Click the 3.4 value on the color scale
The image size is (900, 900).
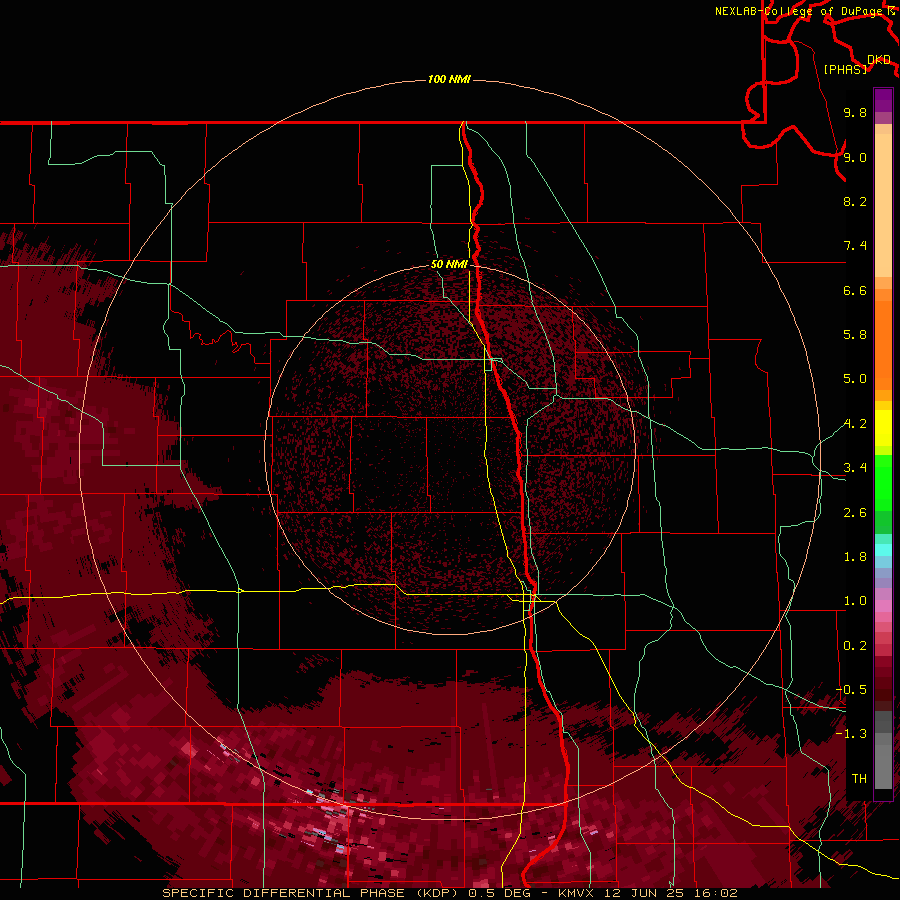[855, 468]
